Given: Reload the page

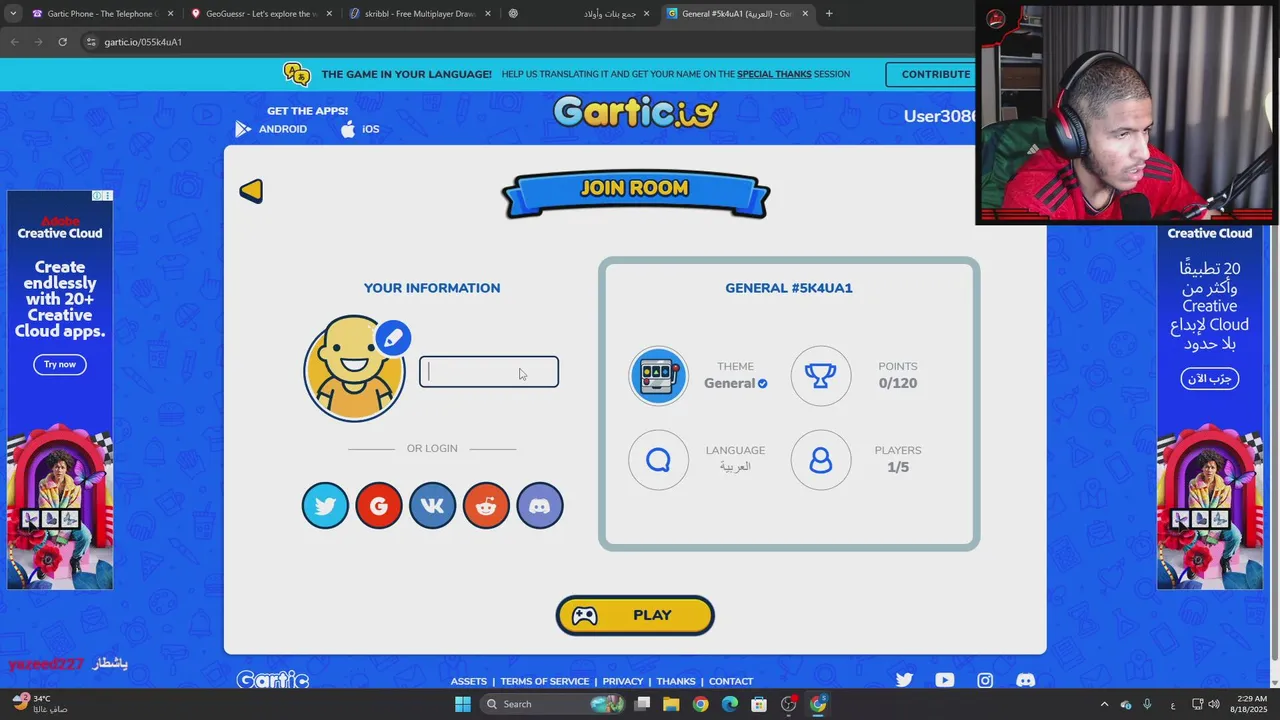Looking at the screenshot, I should [62, 42].
